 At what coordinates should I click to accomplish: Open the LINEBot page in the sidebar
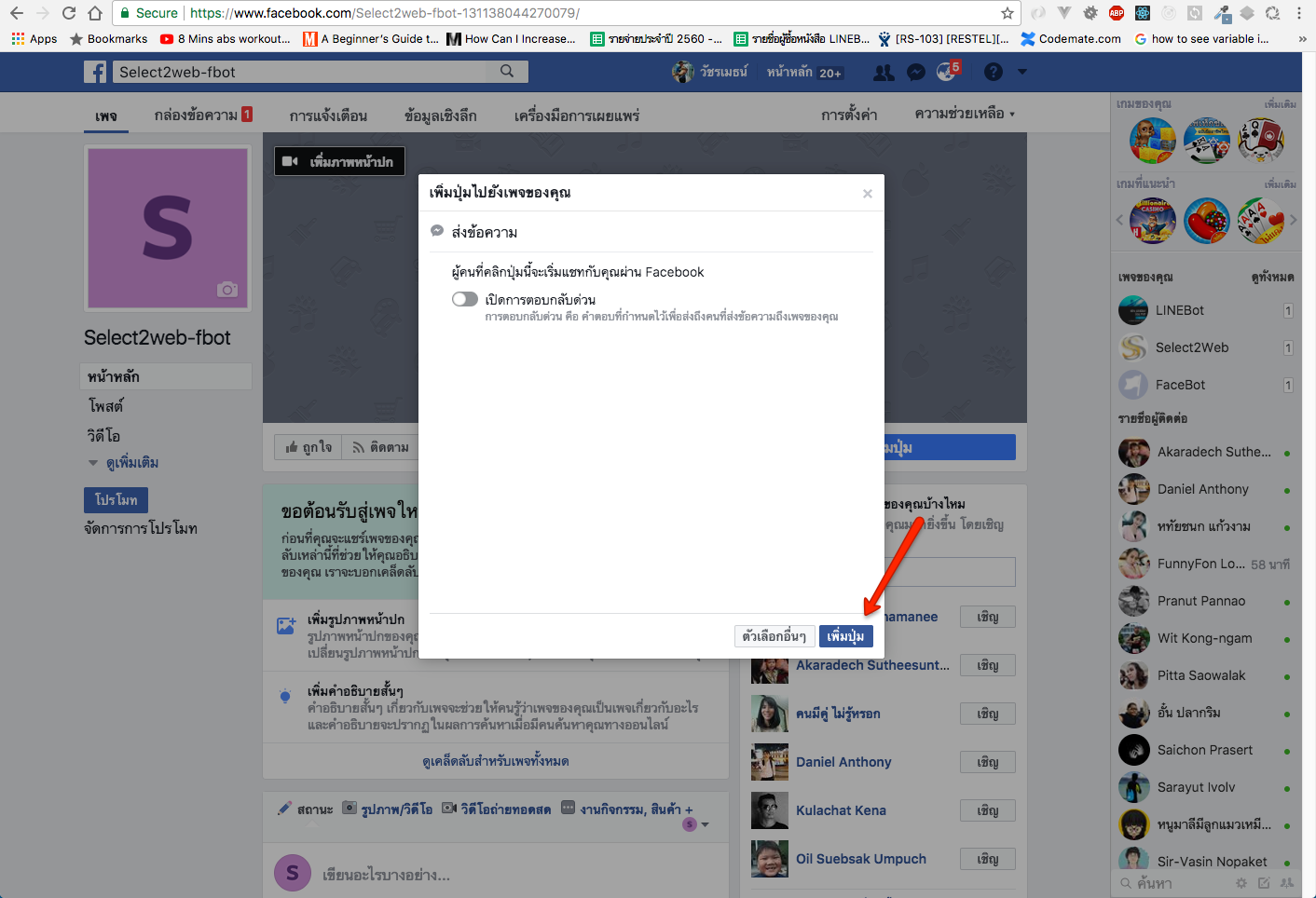coord(1205,310)
